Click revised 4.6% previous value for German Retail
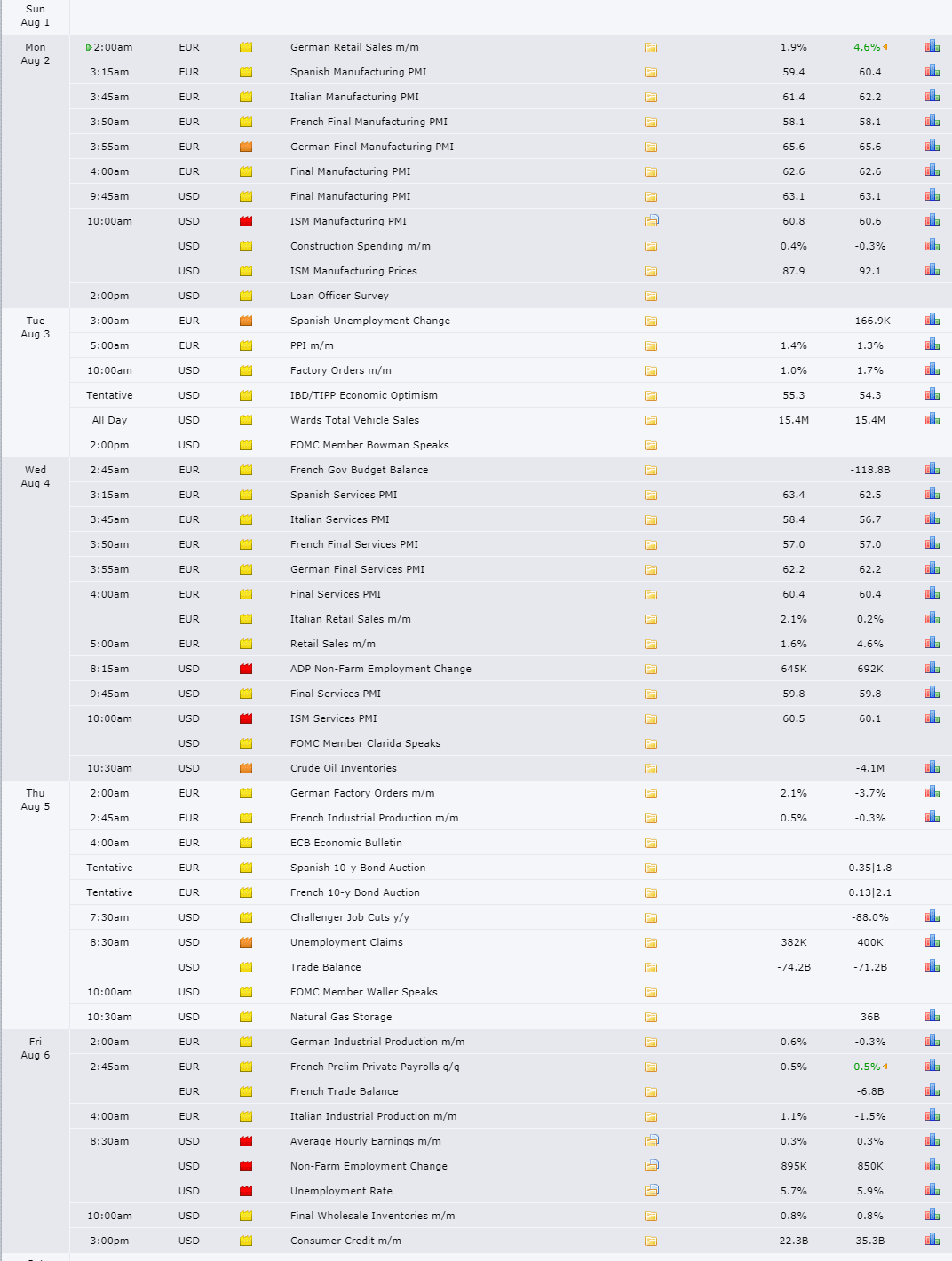Image resolution: width=952 pixels, height=1261 pixels. (x=867, y=47)
